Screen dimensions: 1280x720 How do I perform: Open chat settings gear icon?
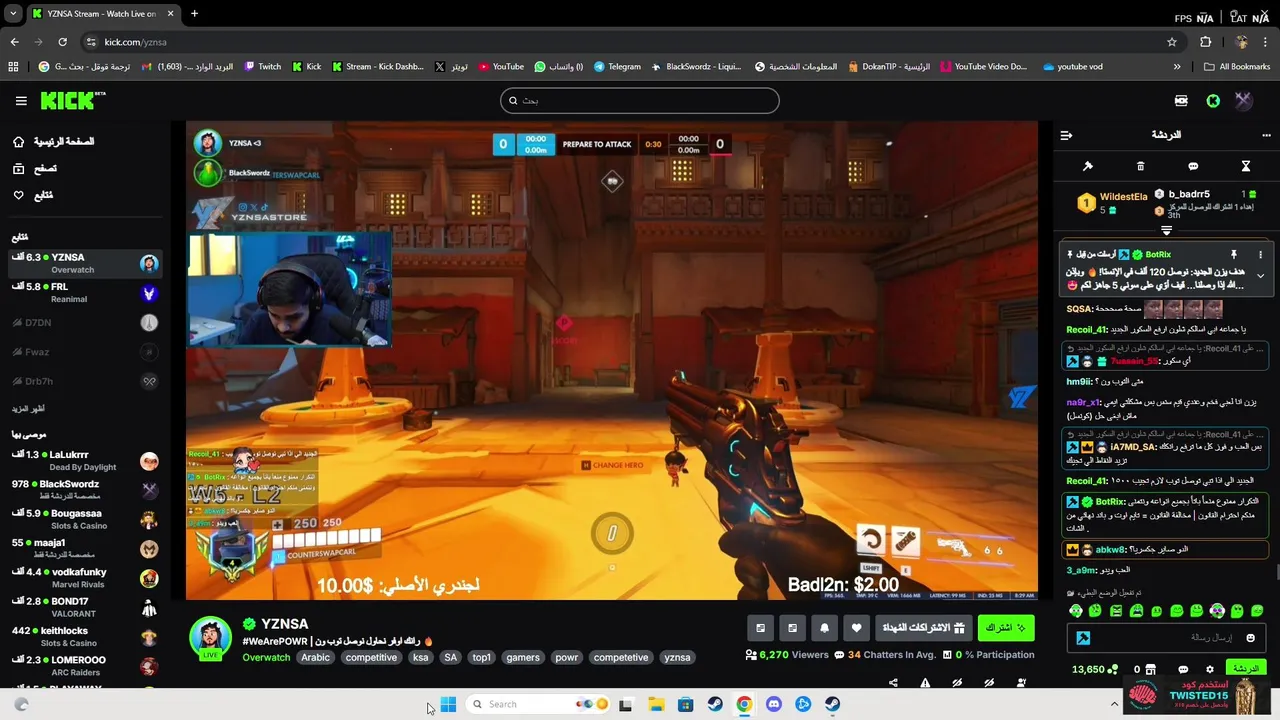coord(1210,670)
